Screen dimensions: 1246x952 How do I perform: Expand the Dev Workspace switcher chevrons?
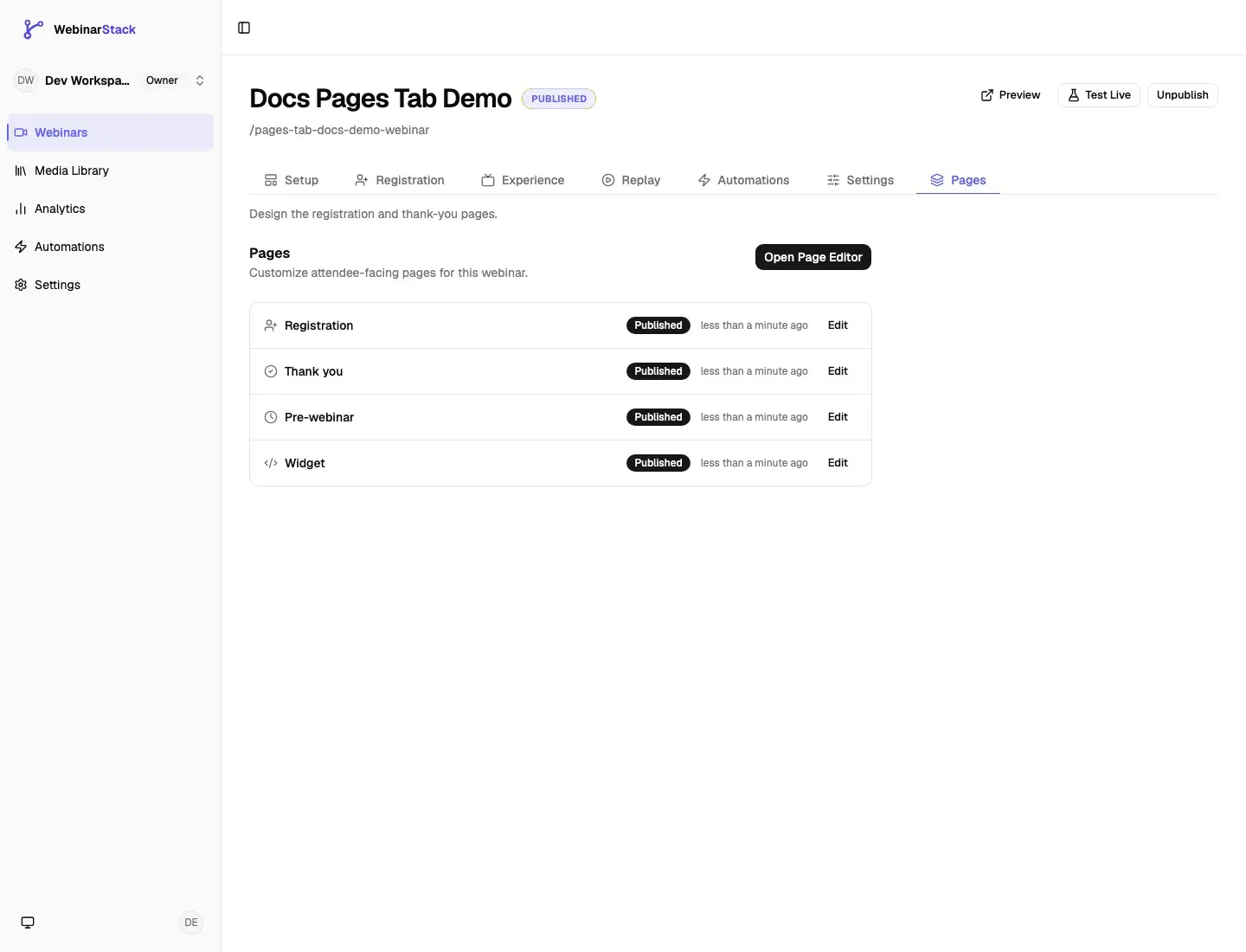[x=200, y=80]
